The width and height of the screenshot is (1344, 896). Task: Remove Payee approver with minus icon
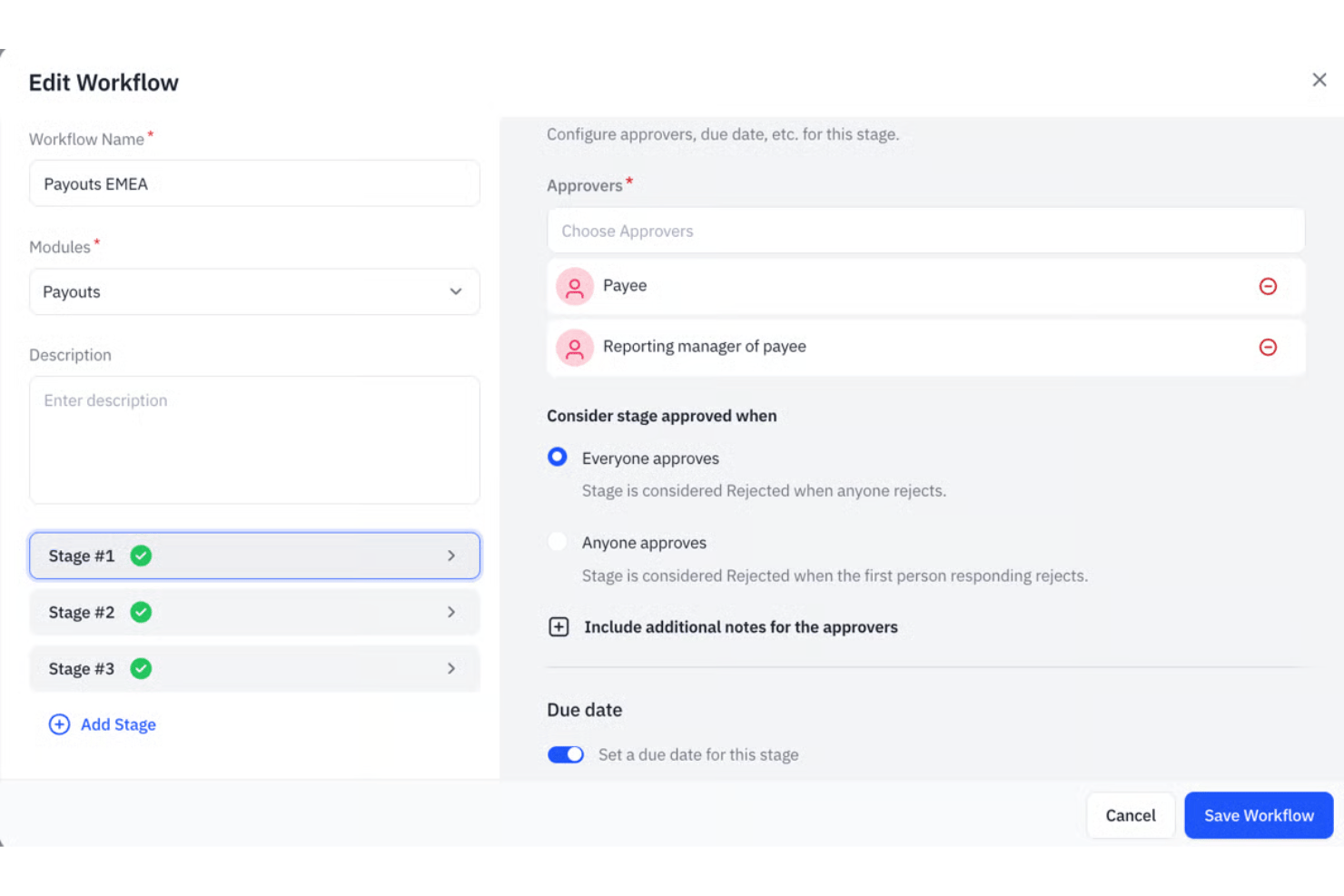(1268, 286)
